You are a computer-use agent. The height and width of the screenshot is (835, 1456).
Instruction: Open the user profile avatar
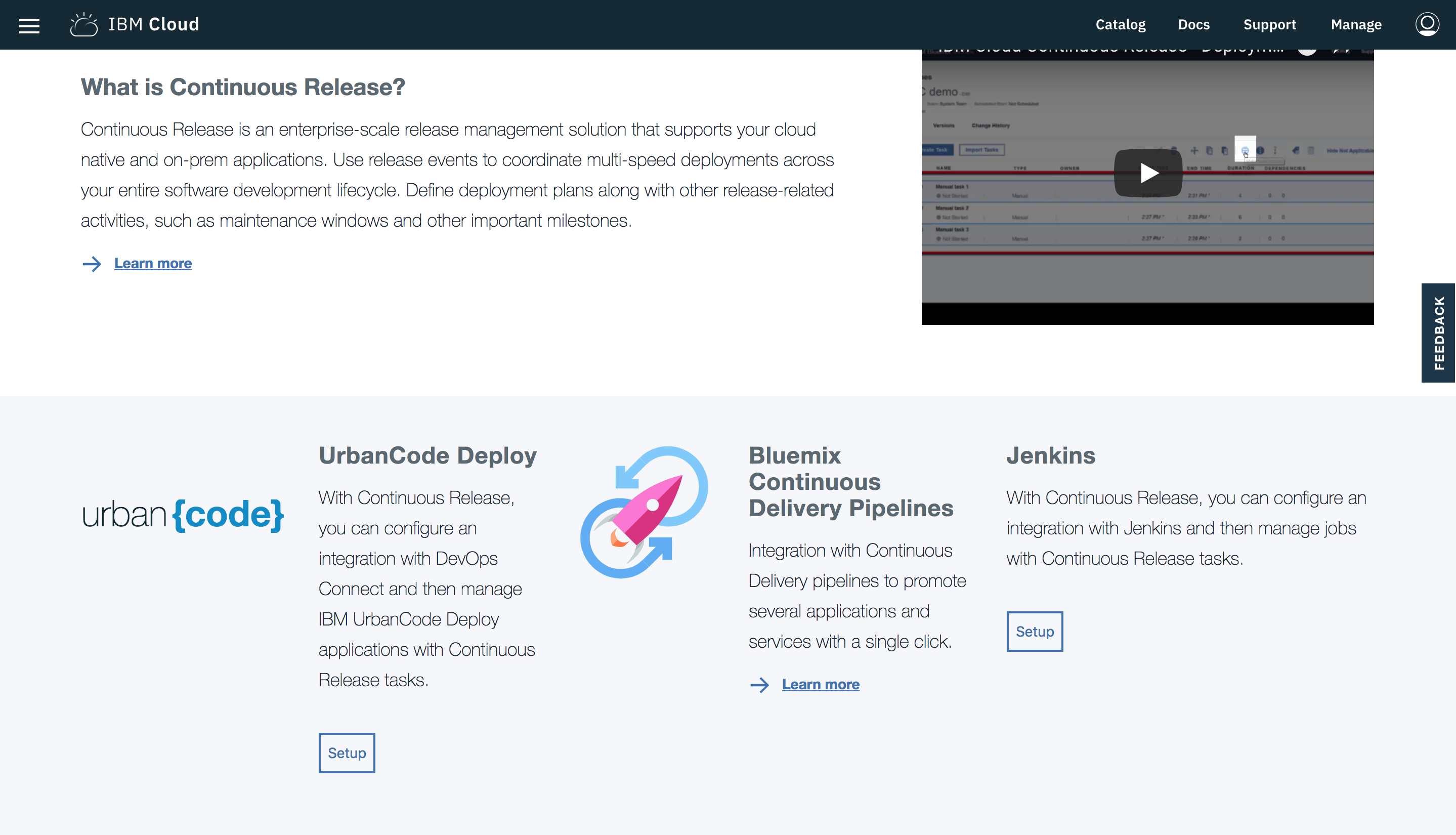pyautogui.click(x=1426, y=25)
